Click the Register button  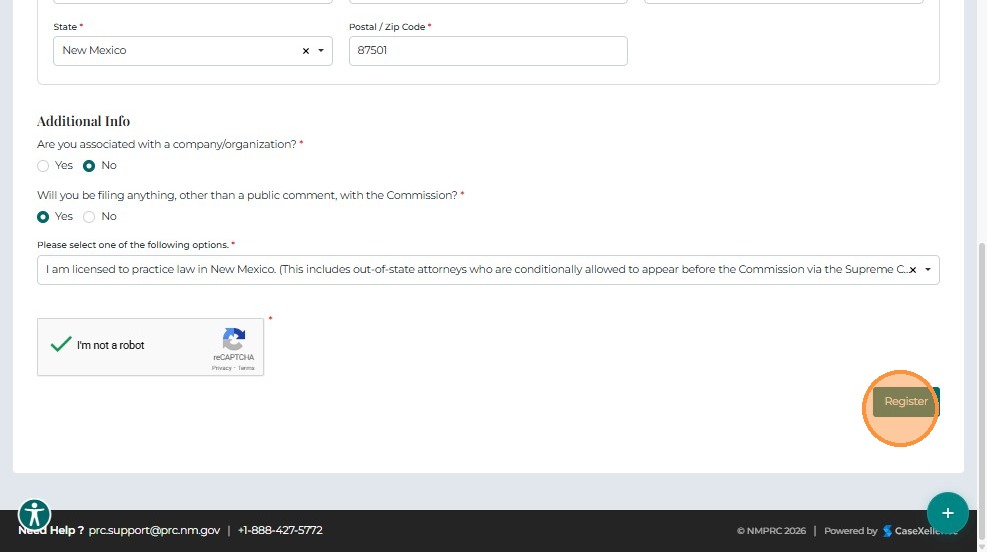coord(906,402)
